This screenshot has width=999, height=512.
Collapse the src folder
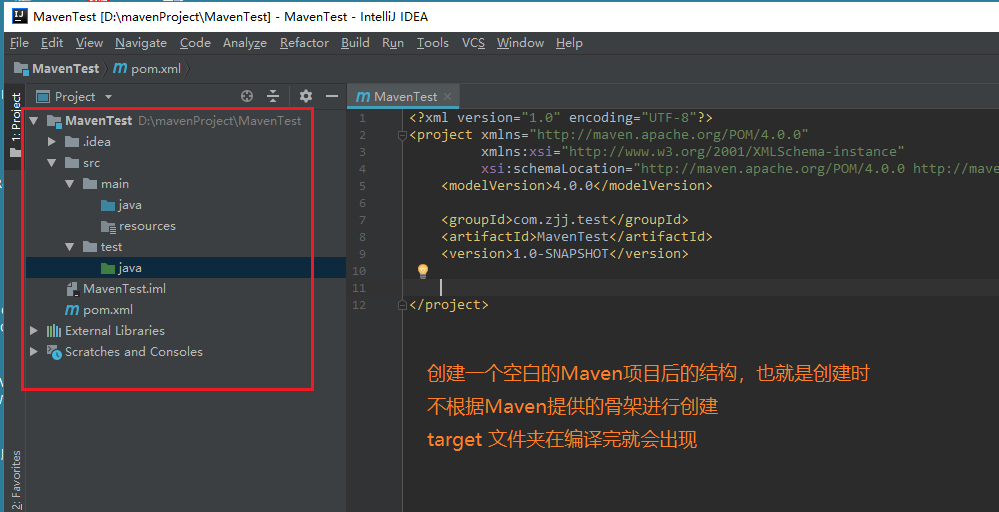click(52, 163)
